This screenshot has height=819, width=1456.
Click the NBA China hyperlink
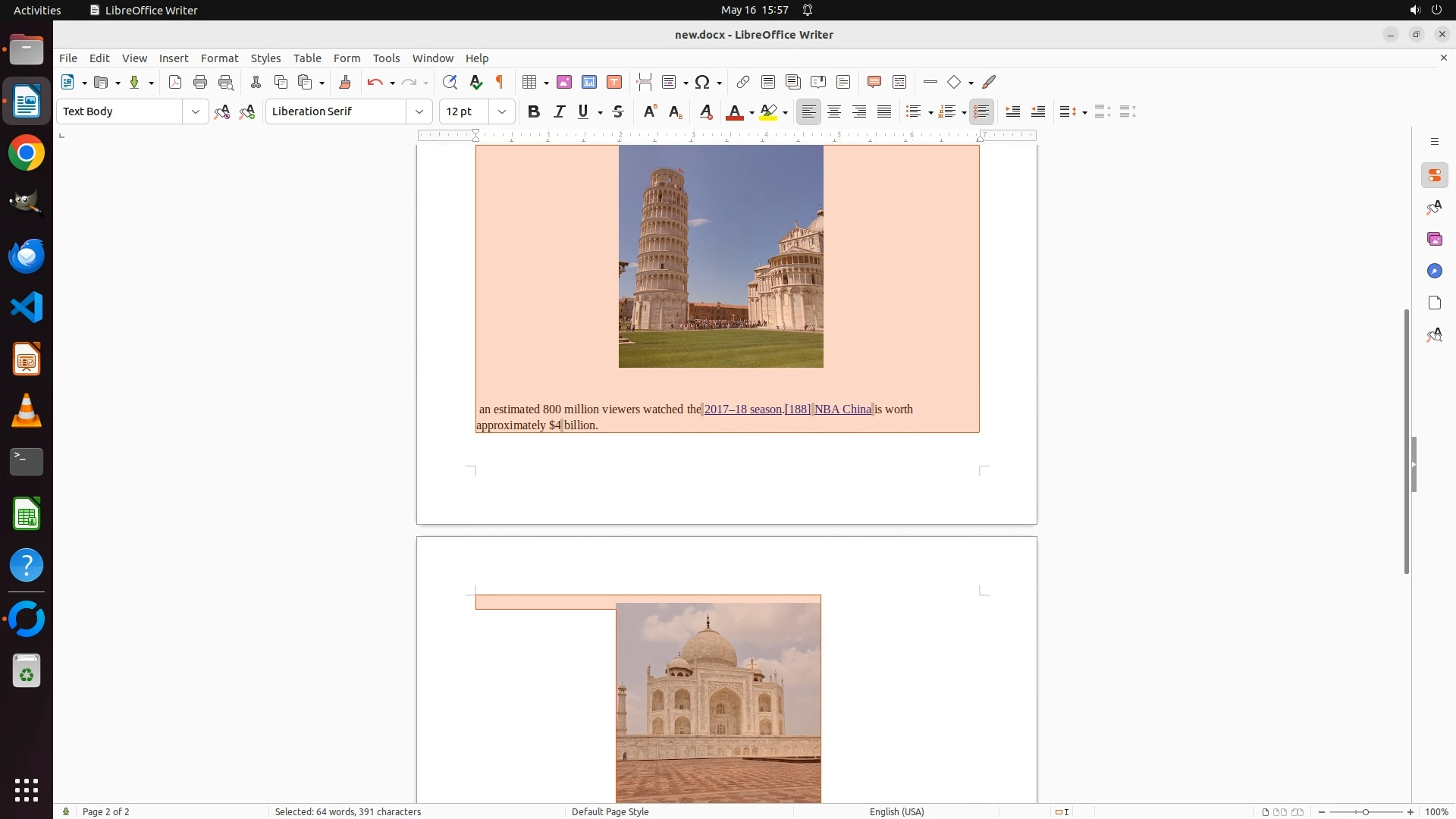(x=843, y=409)
